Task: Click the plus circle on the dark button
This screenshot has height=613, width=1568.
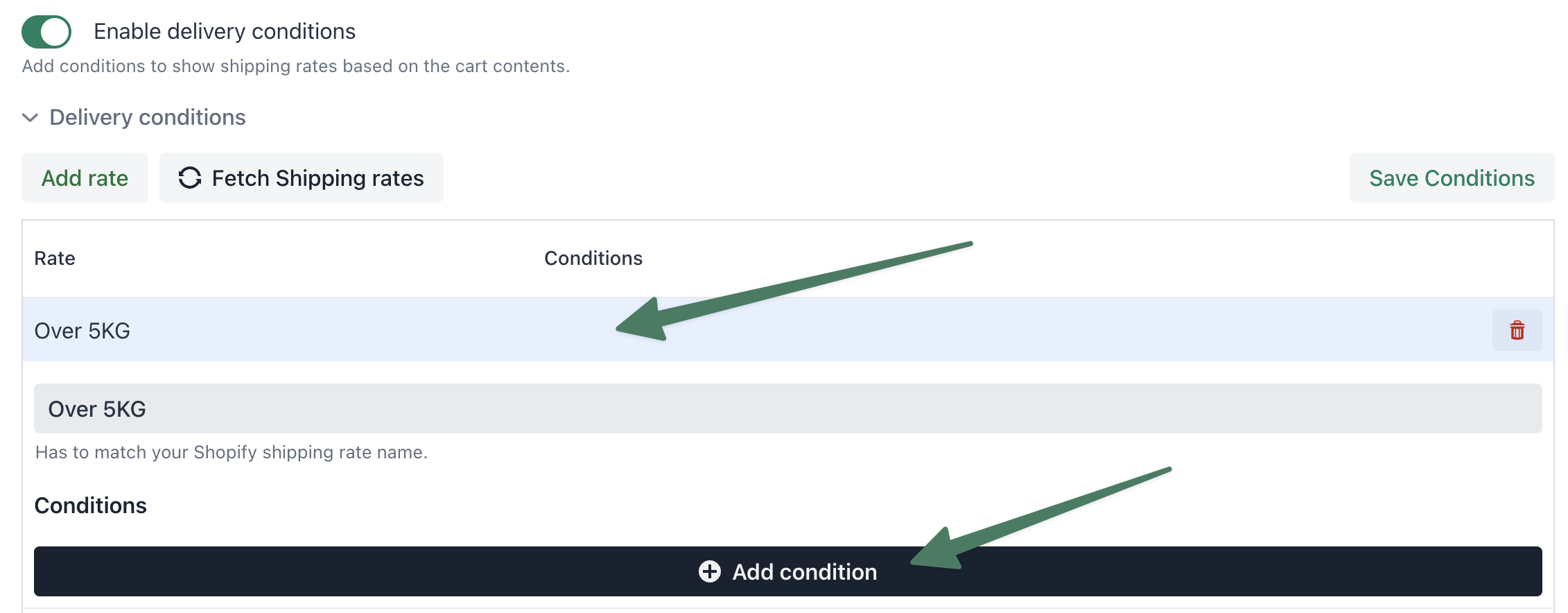Action: coord(710,571)
